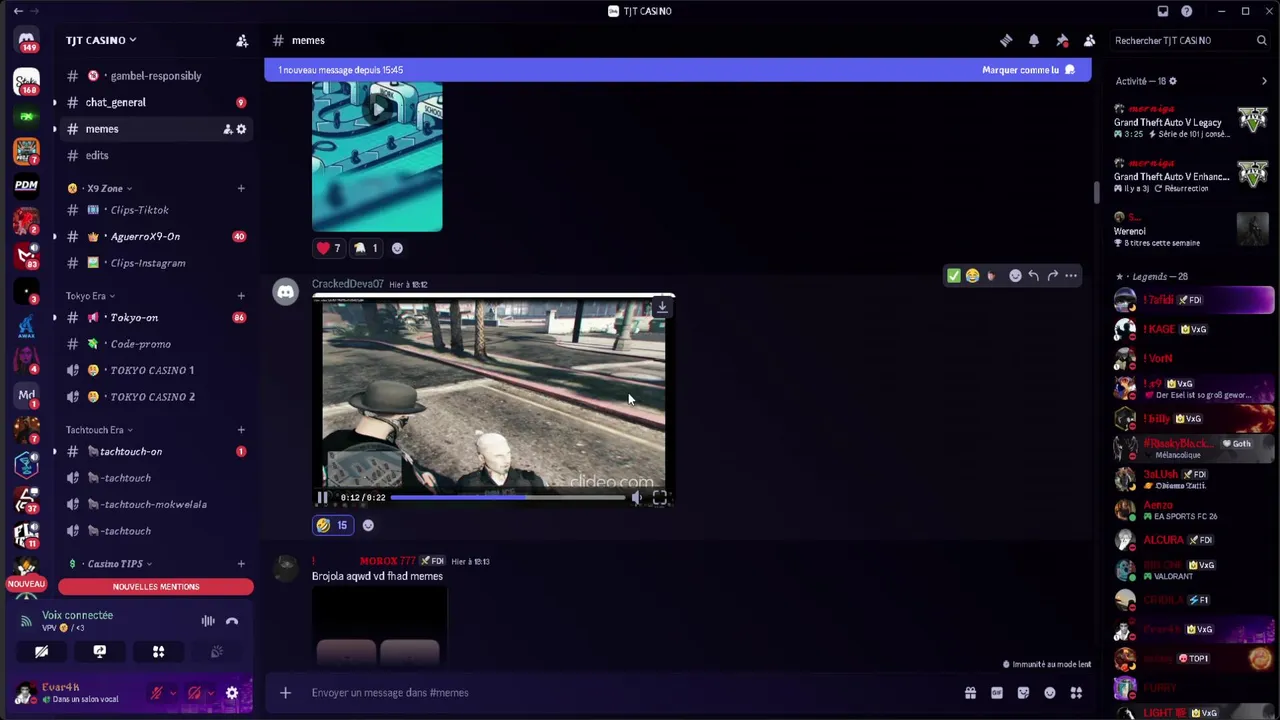Image resolution: width=1280 pixels, height=720 pixels.
Task: Open the microphone input options arrow
Action: [173, 693]
